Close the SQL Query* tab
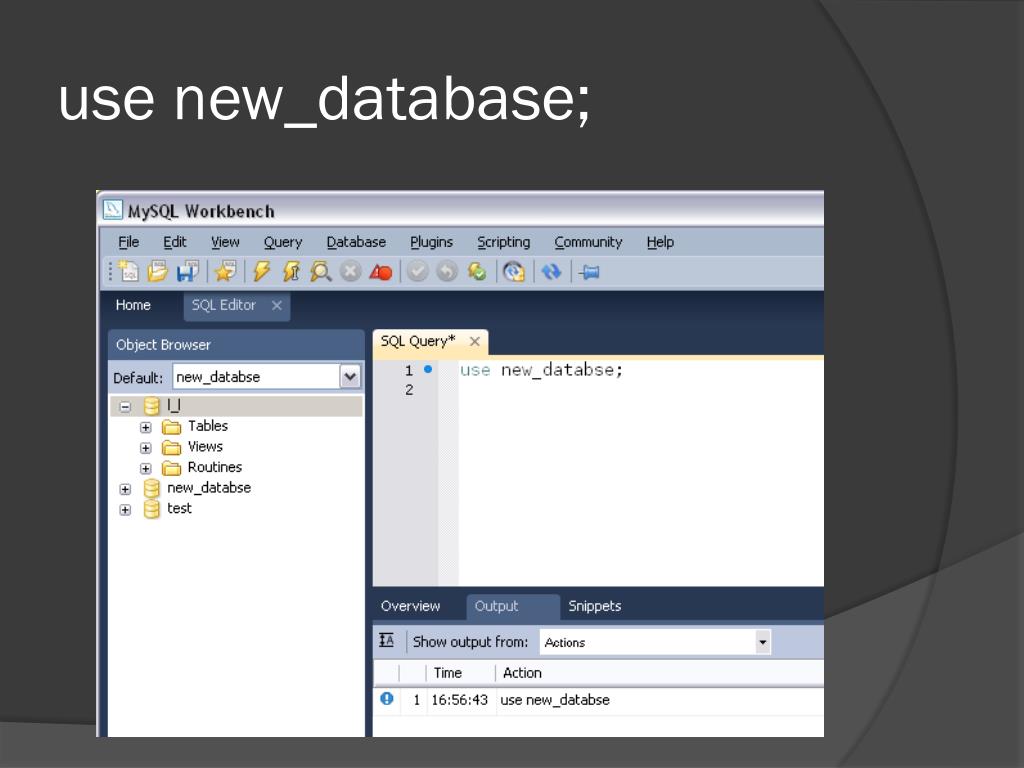Image resolution: width=1024 pixels, height=768 pixels. click(475, 341)
